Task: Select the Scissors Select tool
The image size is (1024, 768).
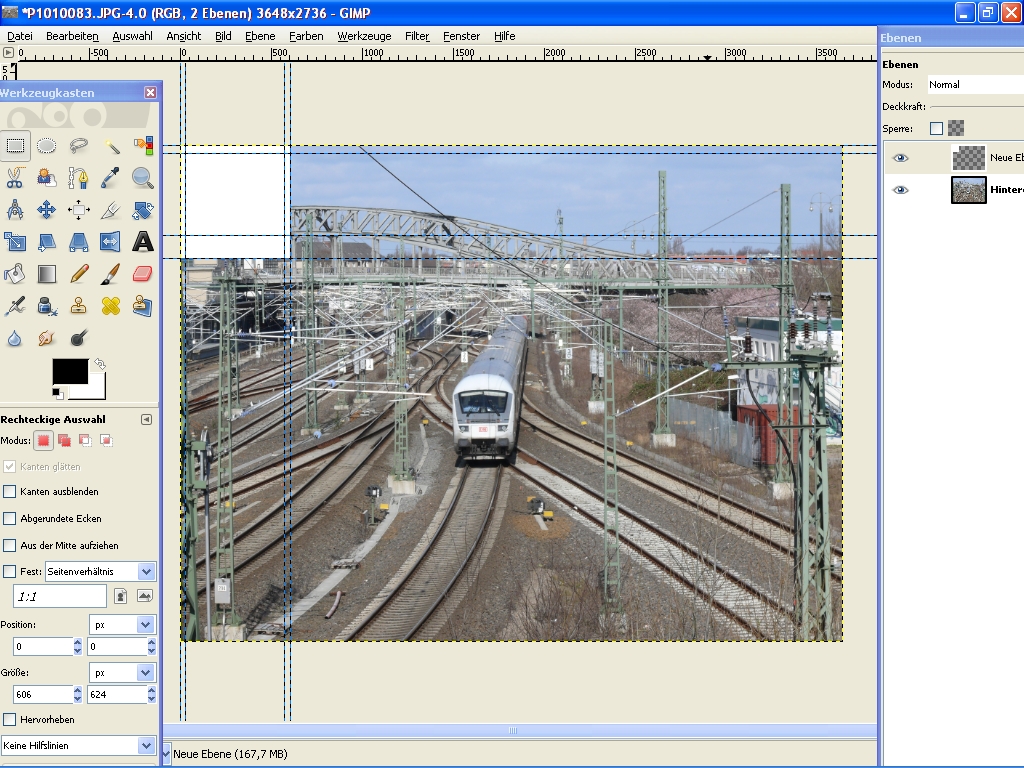Action: click(14, 178)
